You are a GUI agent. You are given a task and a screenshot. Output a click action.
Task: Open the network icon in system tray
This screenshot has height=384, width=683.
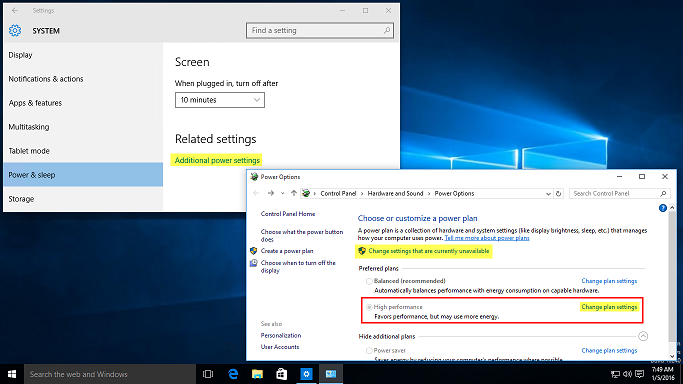tap(615, 374)
